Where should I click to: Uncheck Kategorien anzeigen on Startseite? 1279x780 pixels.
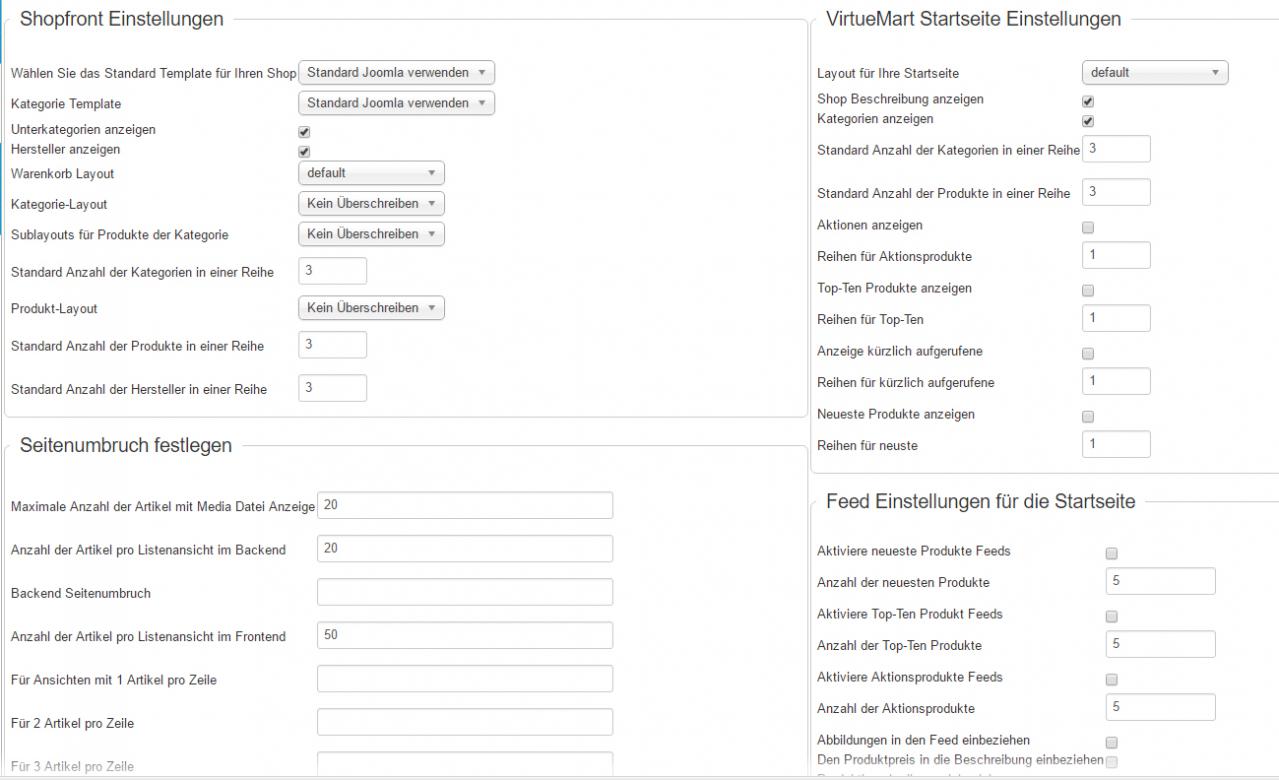tap(1088, 121)
